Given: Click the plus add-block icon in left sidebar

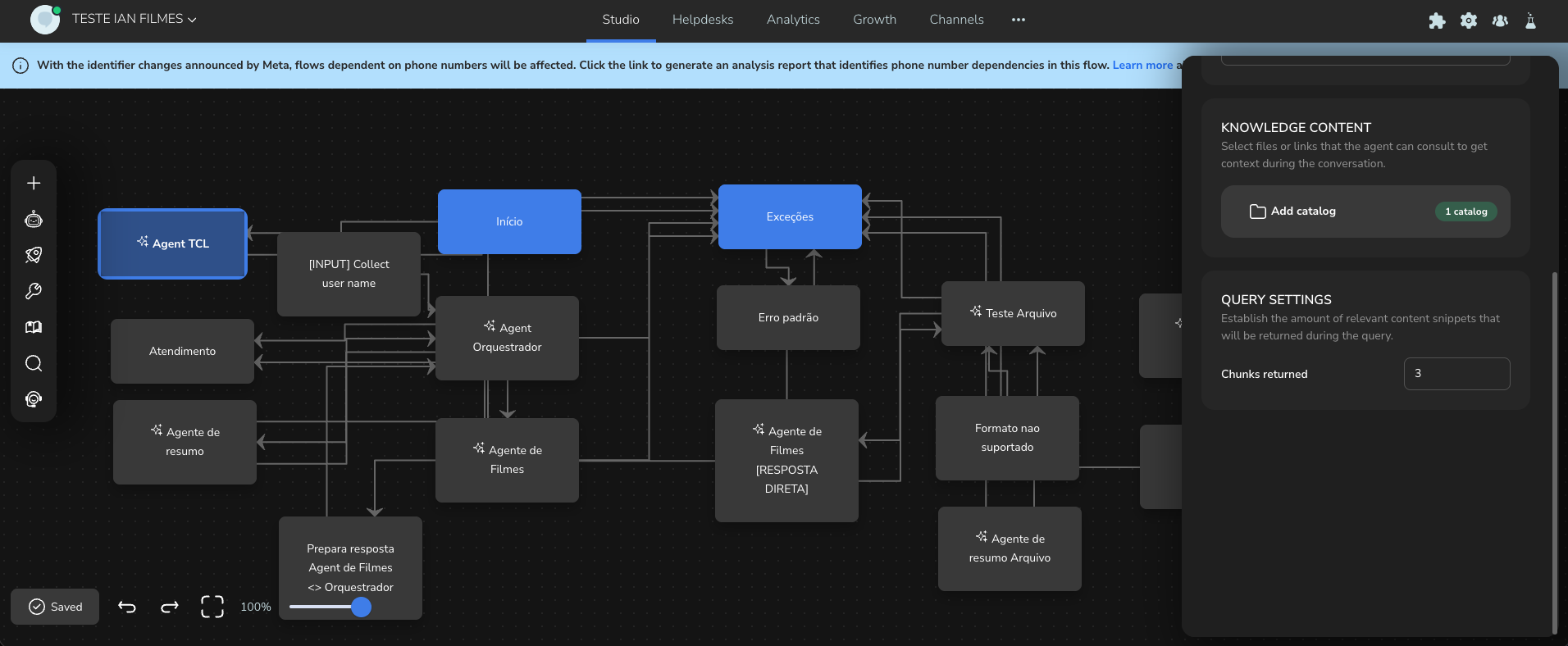Looking at the screenshot, I should pos(34,183).
